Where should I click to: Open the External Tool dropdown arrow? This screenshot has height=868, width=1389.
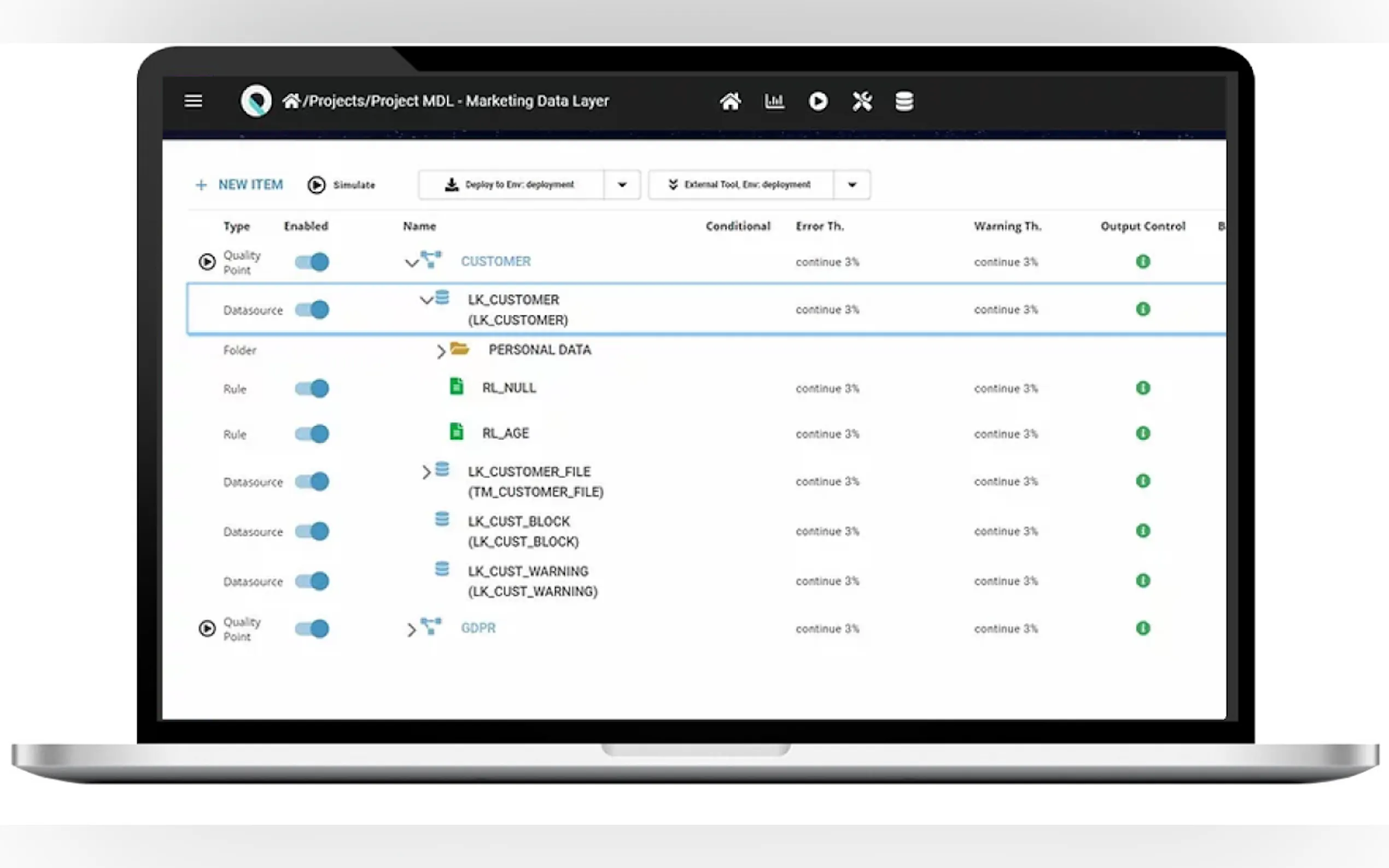pyautogui.click(x=851, y=185)
